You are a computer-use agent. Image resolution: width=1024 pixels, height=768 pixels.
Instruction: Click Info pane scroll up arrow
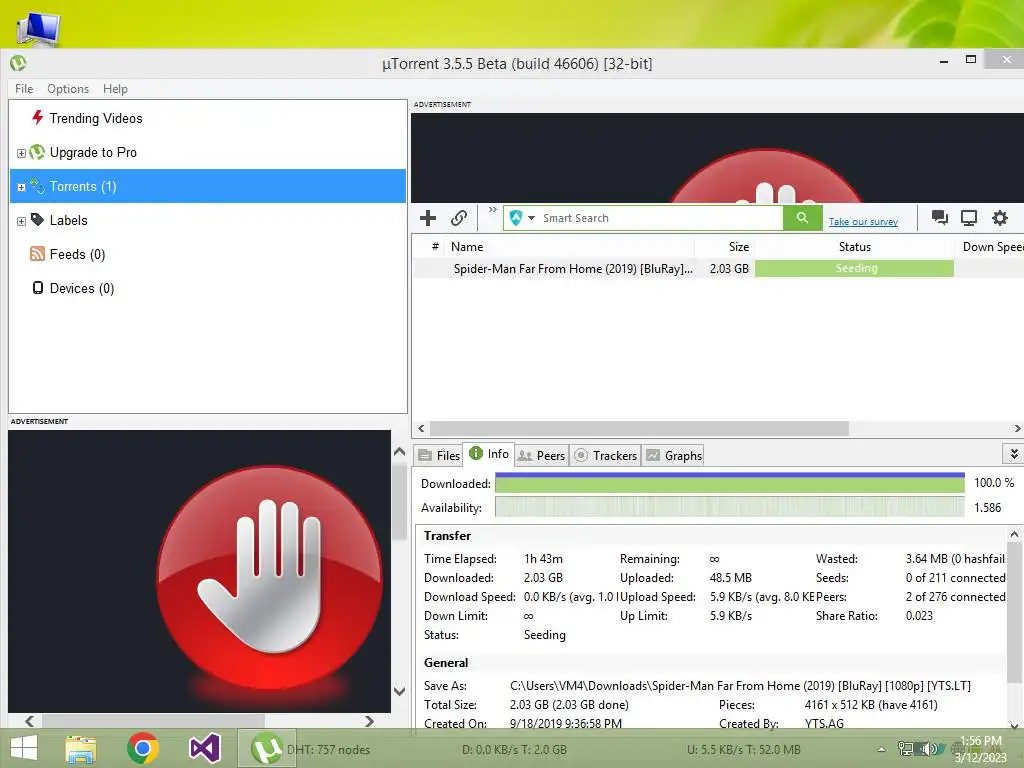[x=1014, y=535]
